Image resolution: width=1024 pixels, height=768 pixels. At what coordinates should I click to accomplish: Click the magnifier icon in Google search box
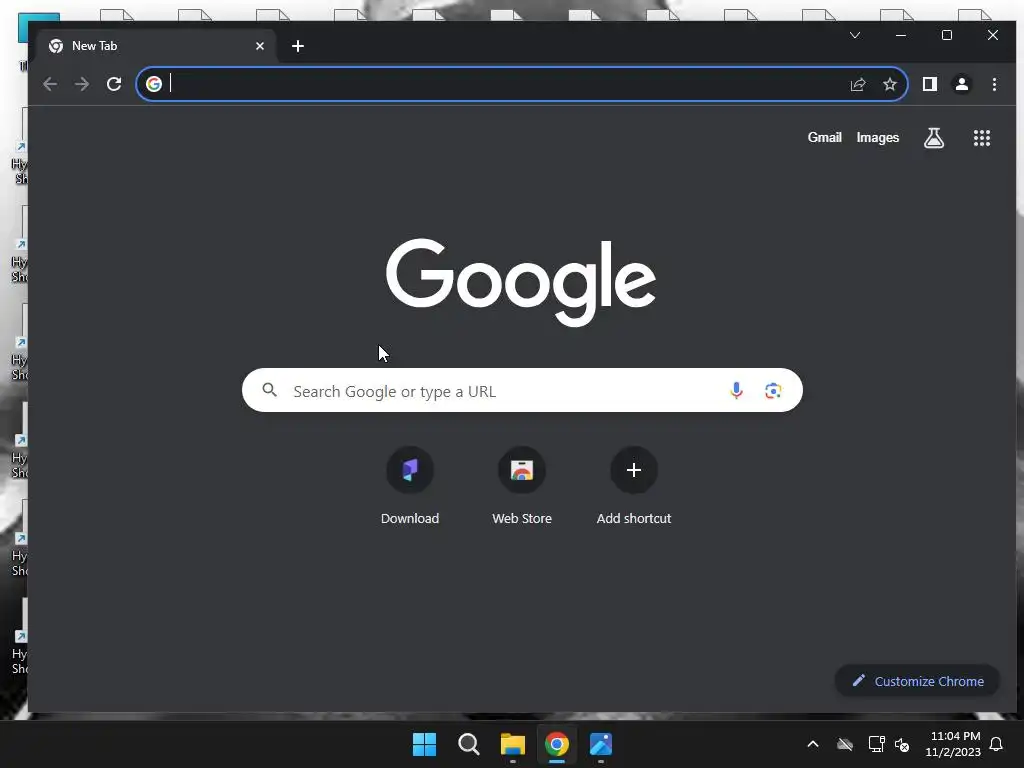(269, 390)
